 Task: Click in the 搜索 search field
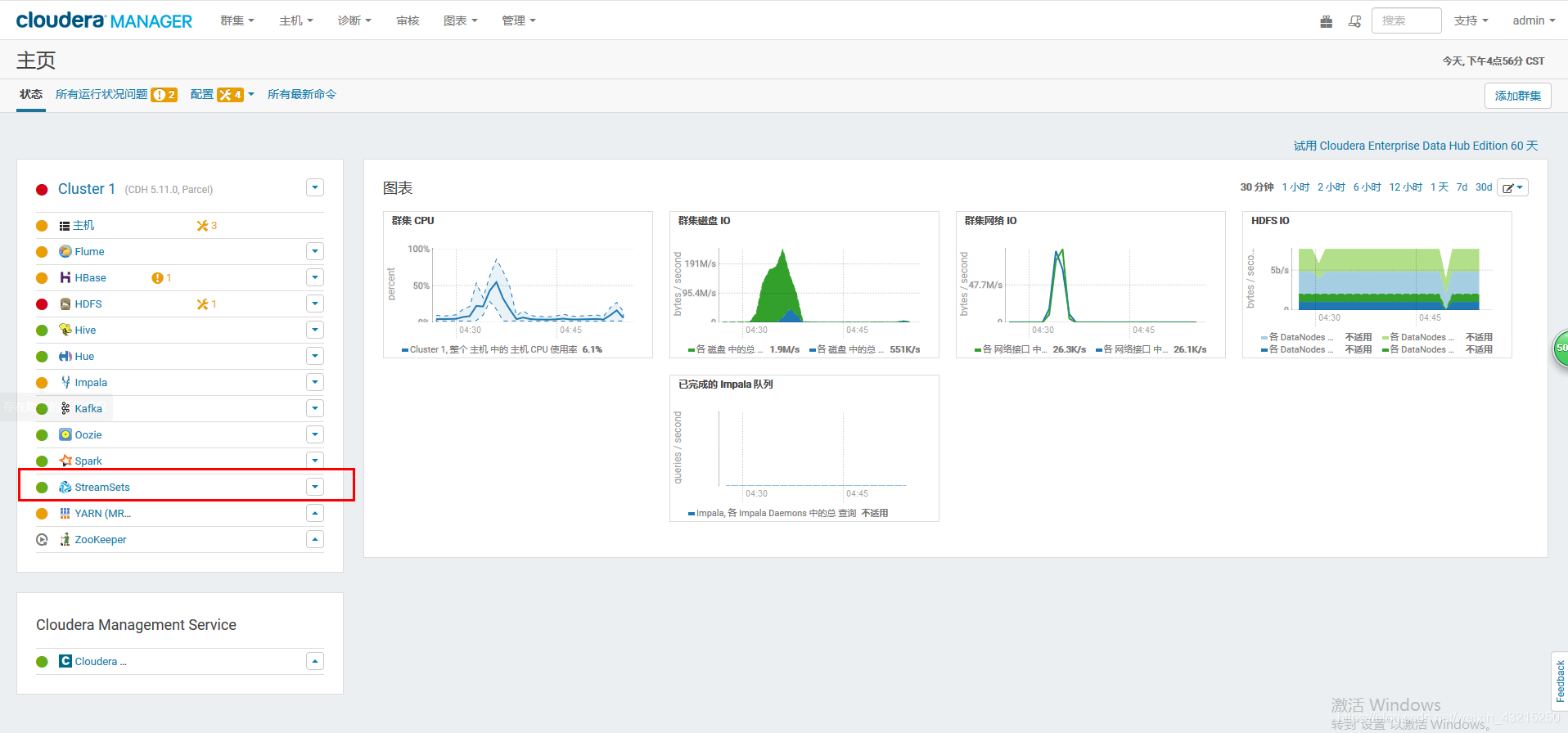pos(1406,20)
